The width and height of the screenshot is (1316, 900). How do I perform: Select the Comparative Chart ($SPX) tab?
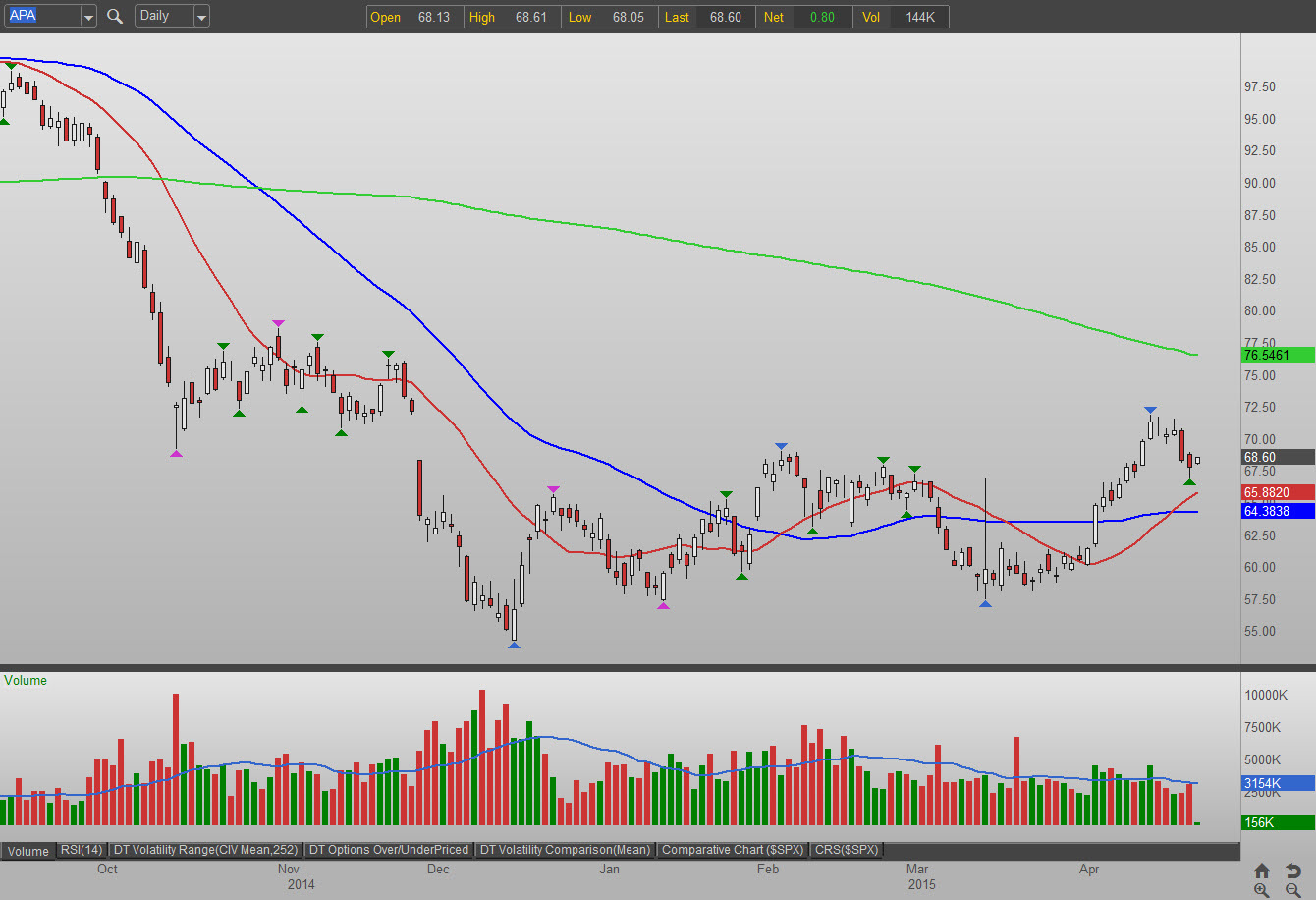[733, 850]
